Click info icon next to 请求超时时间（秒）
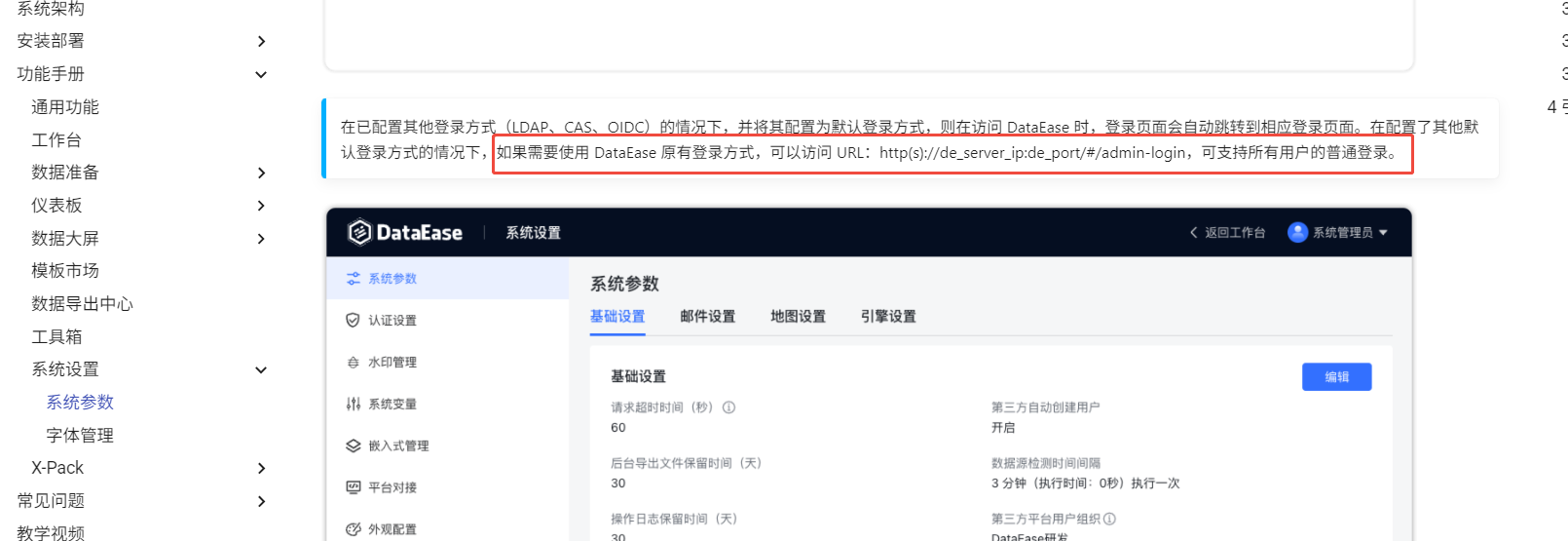 tap(728, 407)
